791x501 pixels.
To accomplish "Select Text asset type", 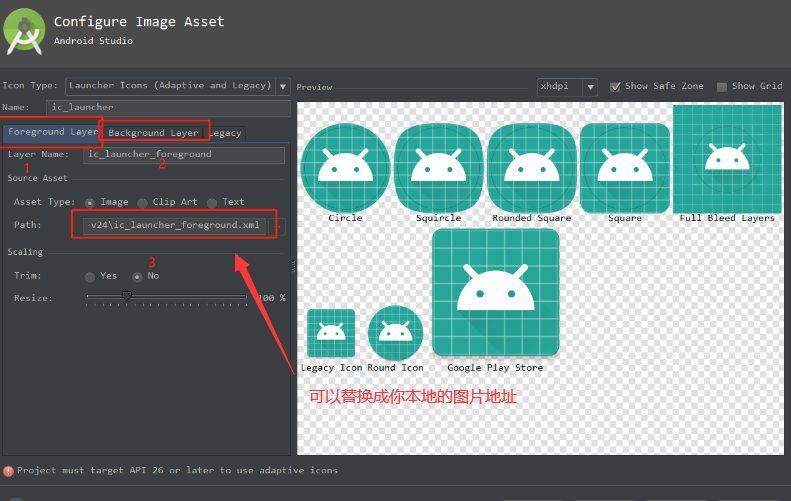I will [212, 203].
